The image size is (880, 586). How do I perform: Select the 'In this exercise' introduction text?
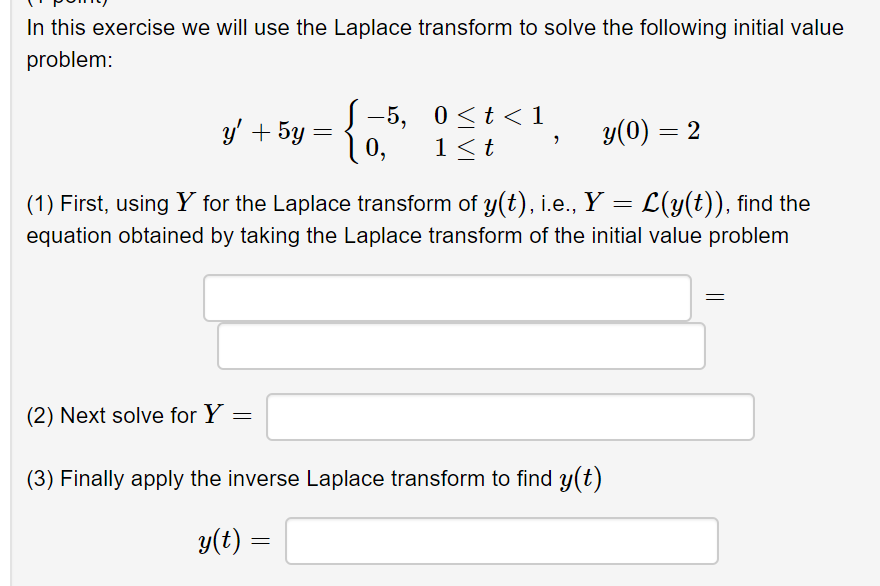(430, 27)
